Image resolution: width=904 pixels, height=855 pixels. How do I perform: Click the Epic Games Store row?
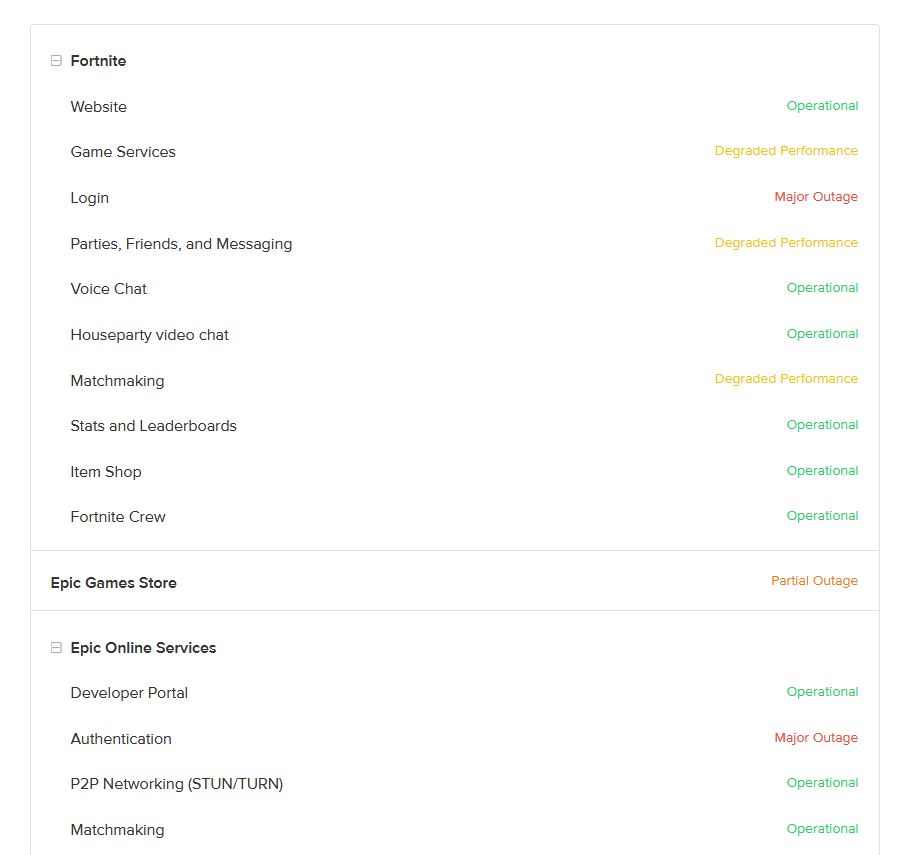(x=114, y=583)
